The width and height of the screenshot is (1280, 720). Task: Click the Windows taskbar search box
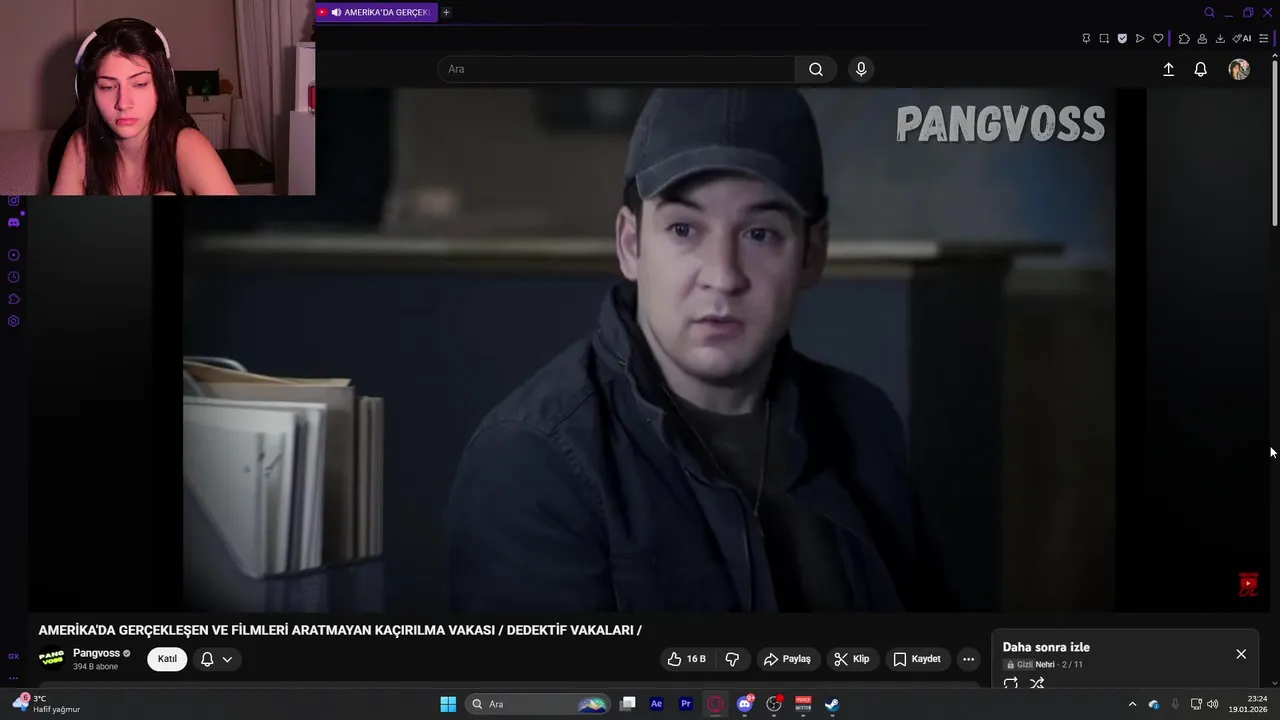[x=540, y=704]
